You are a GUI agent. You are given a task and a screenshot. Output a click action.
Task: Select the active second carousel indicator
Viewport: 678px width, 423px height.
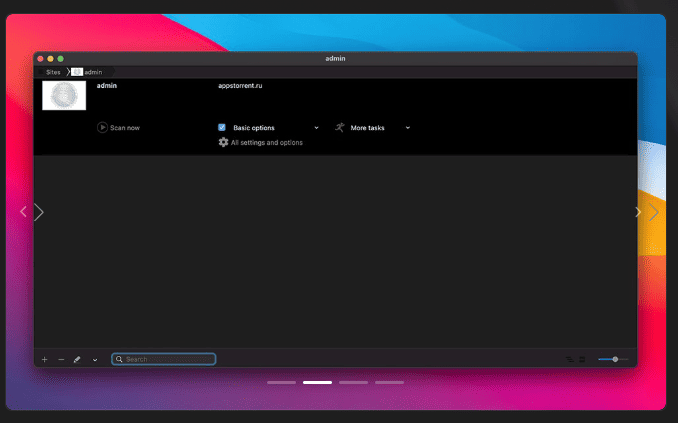tap(317, 382)
